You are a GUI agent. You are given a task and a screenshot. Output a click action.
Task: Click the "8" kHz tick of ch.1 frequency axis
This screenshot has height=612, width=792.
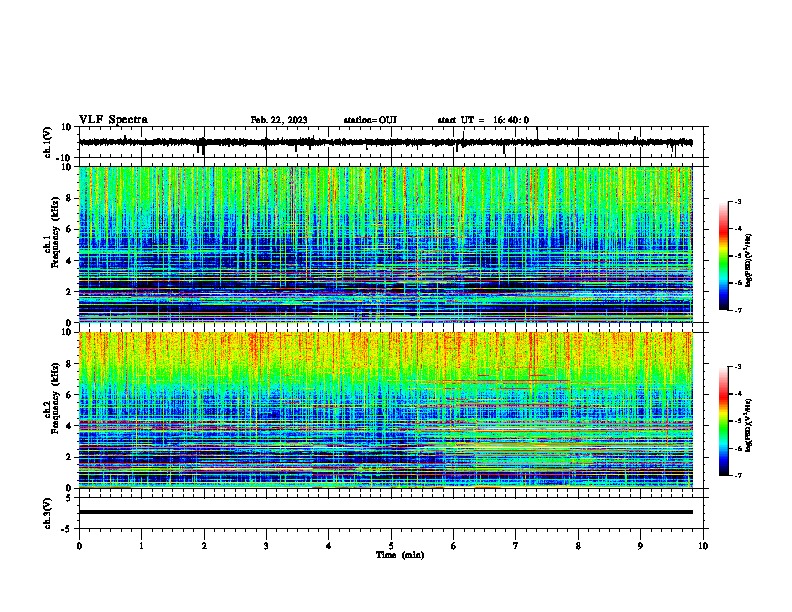(x=69, y=198)
